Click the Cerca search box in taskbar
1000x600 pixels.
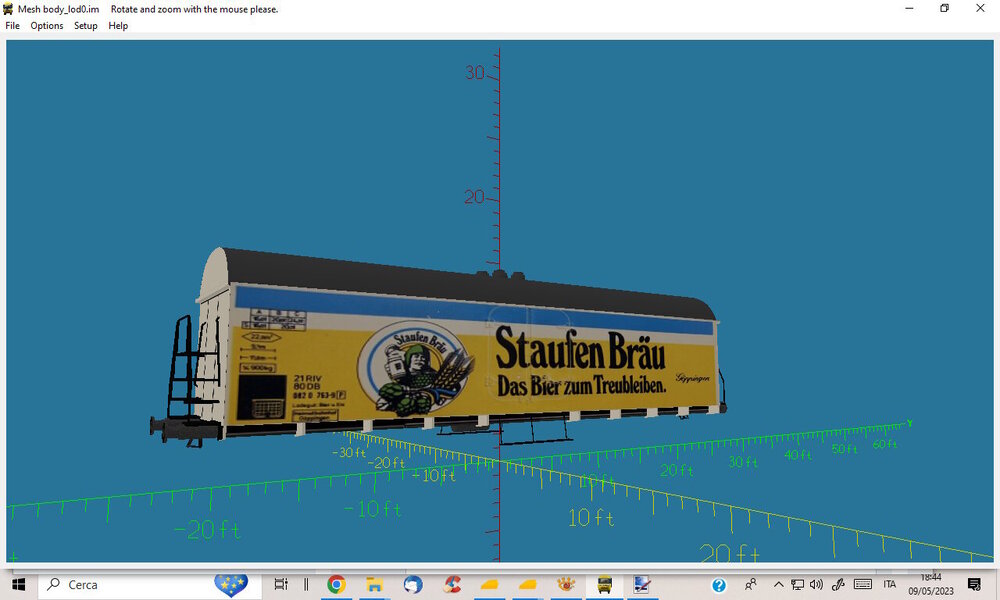[150, 585]
